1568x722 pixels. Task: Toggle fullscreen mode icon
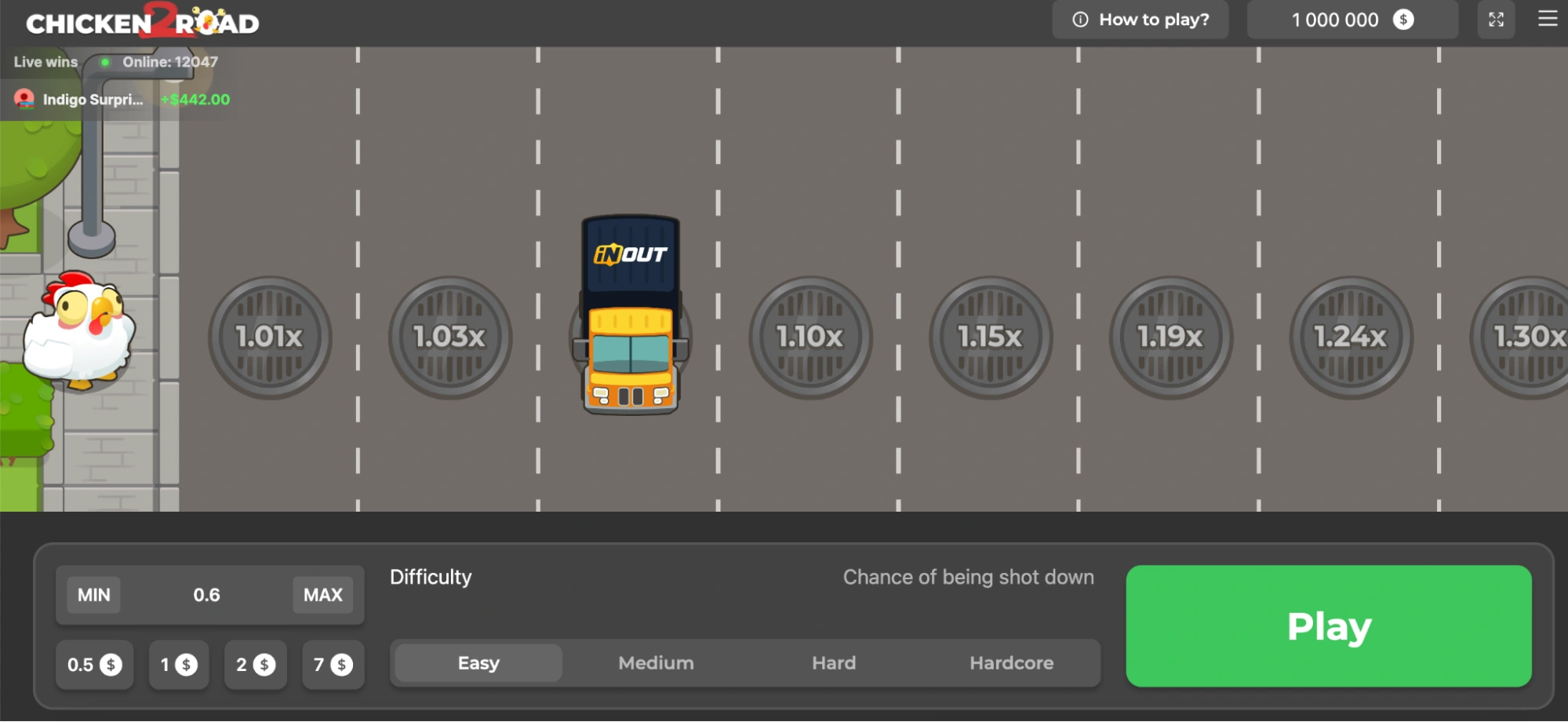click(x=1496, y=20)
